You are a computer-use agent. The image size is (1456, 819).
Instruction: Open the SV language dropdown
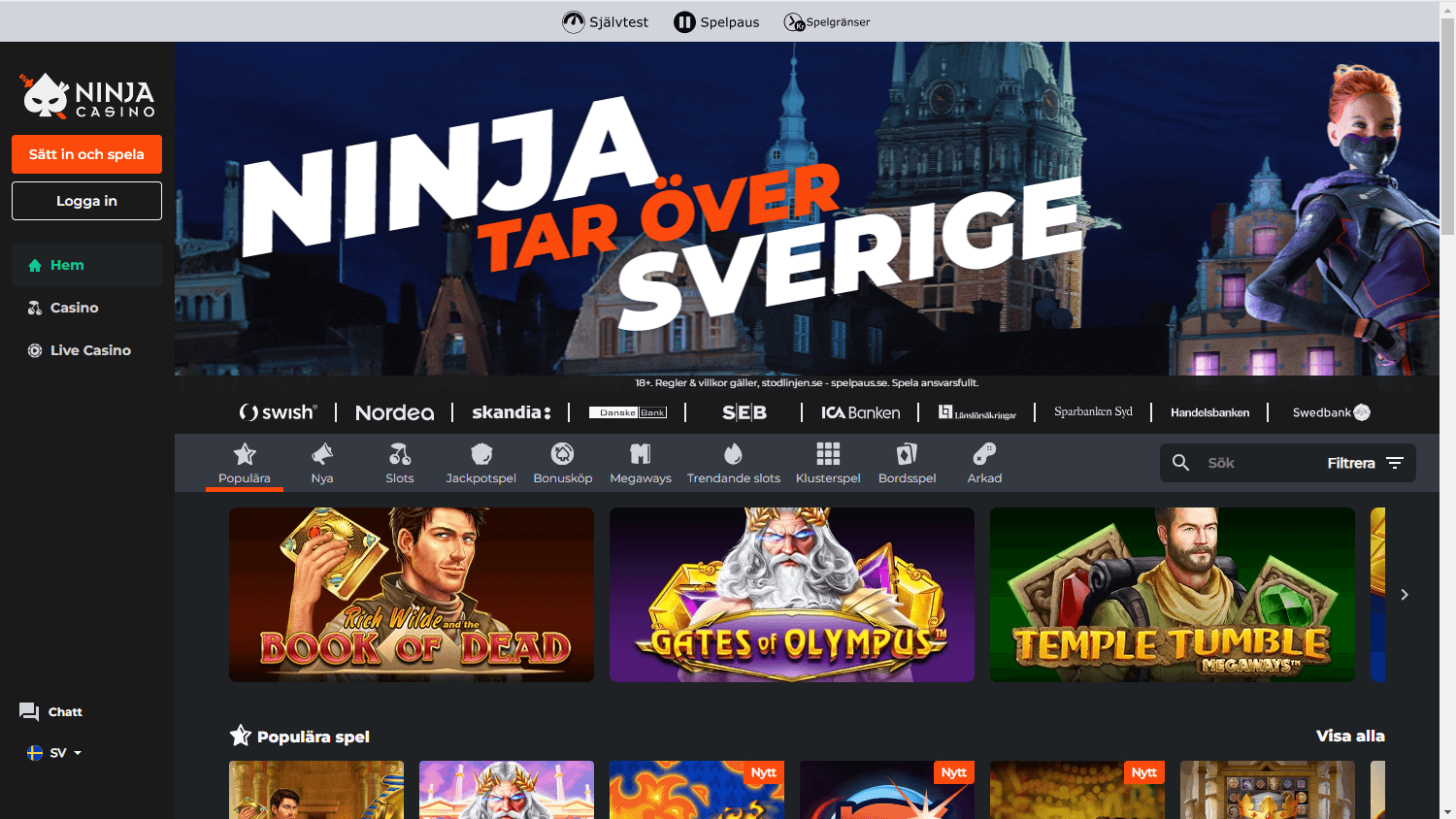(x=54, y=753)
